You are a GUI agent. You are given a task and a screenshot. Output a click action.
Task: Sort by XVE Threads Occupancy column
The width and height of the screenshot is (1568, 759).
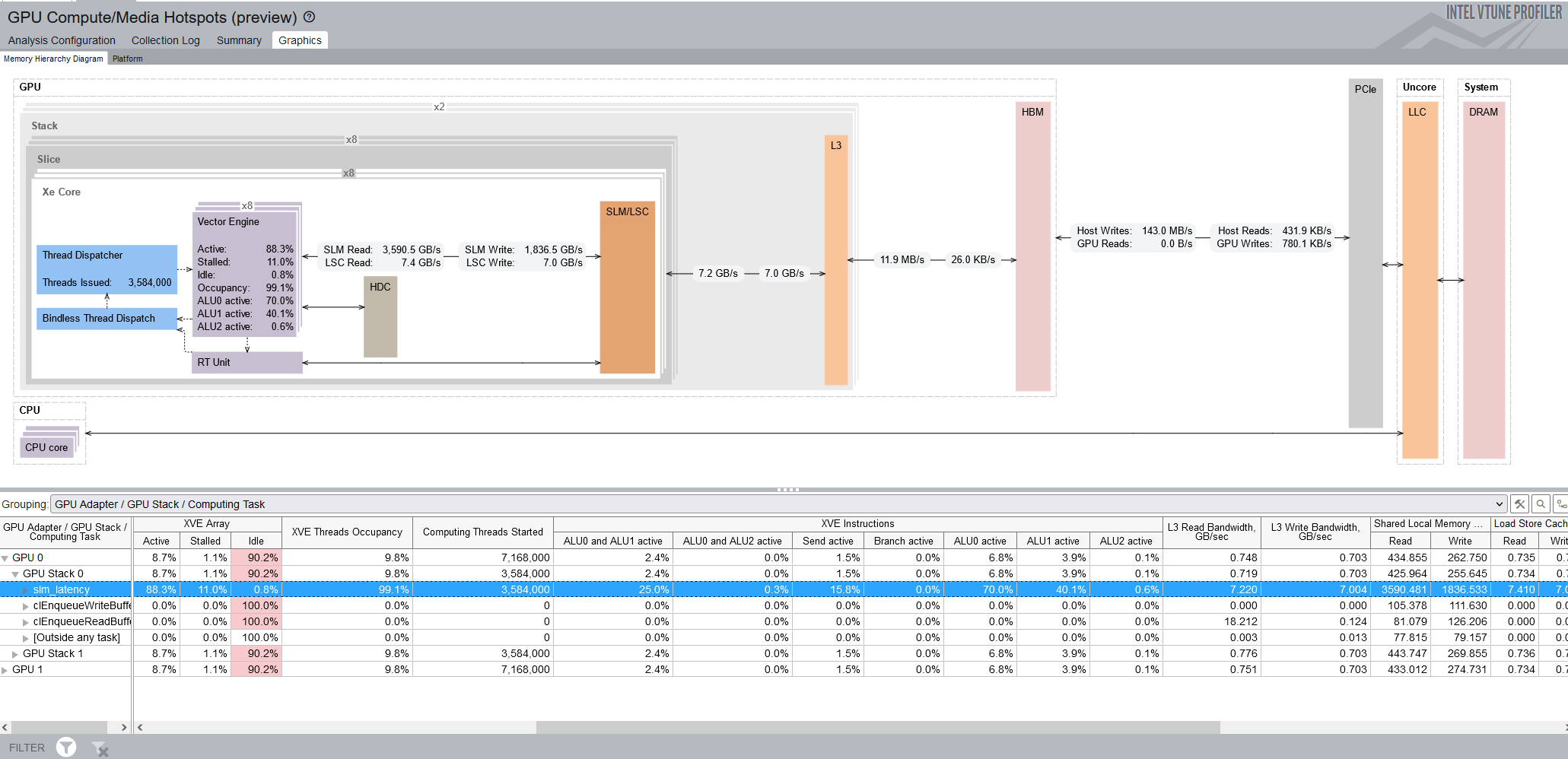tap(347, 532)
